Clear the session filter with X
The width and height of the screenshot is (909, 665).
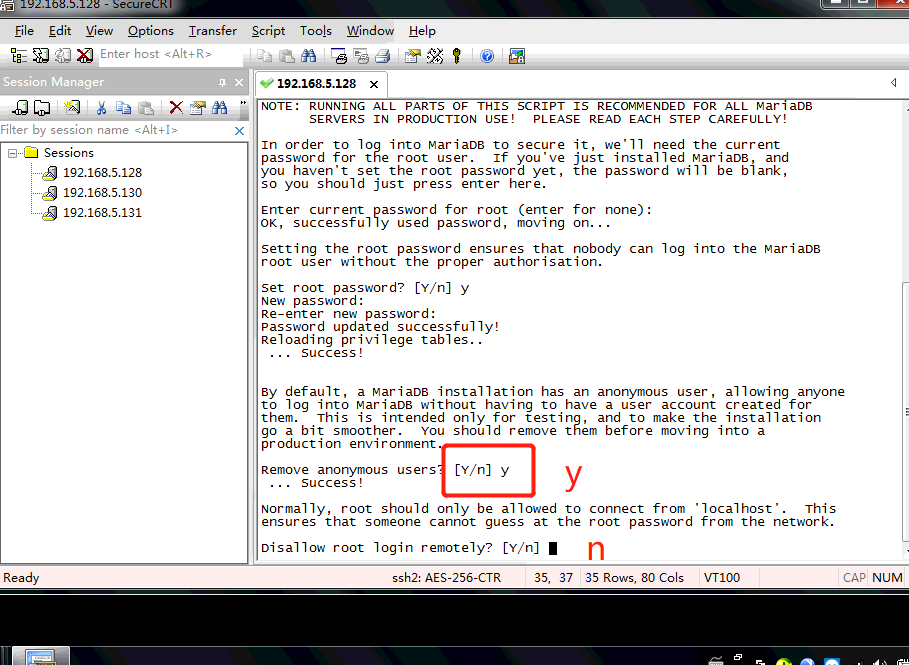click(239, 131)
